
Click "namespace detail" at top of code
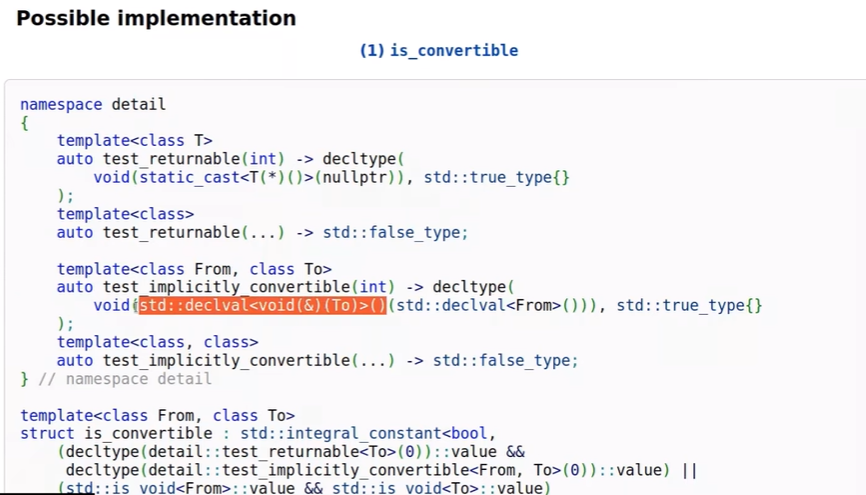[x=93, y=104]
